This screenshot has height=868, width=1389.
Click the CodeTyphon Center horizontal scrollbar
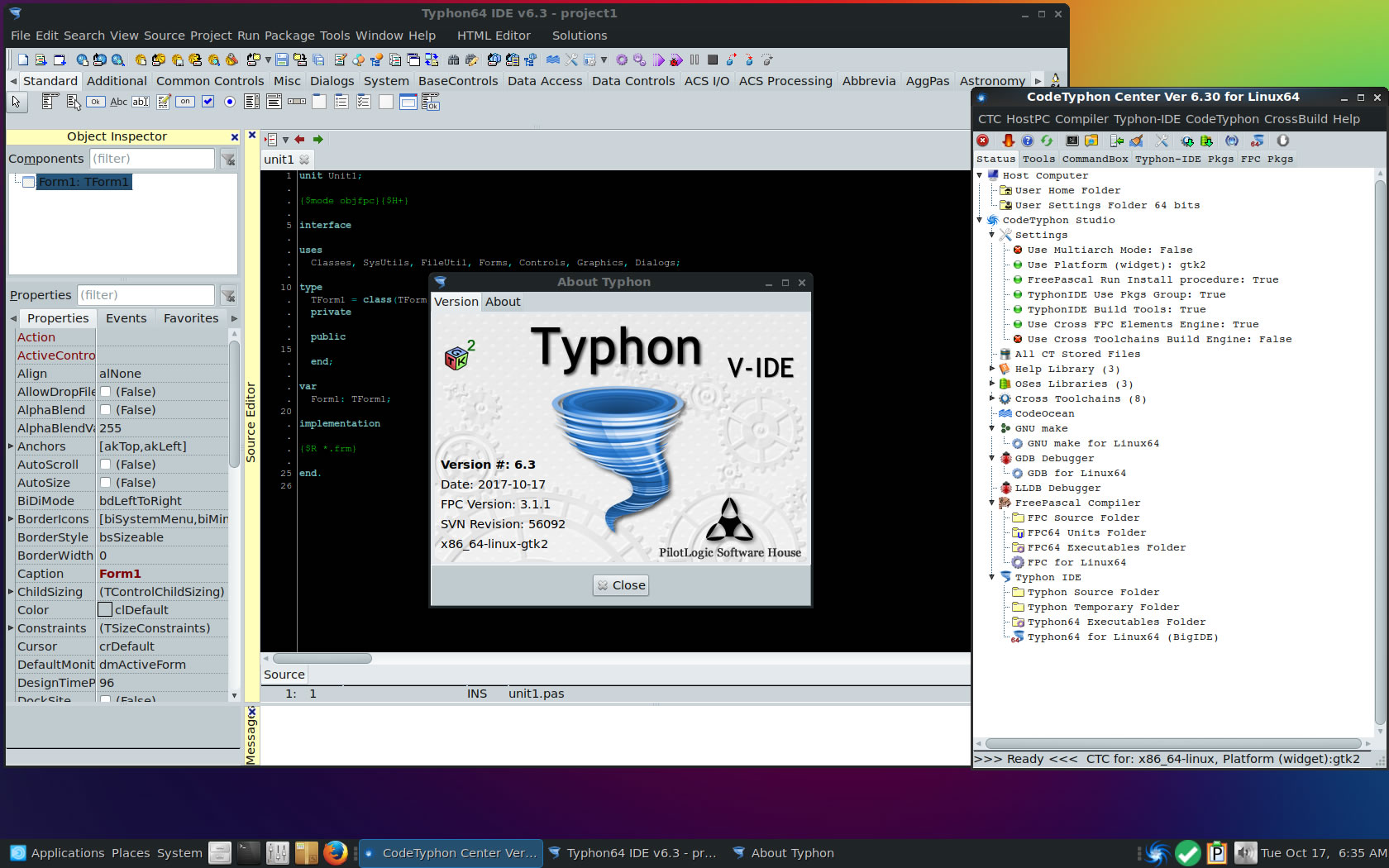(1172, 743)
